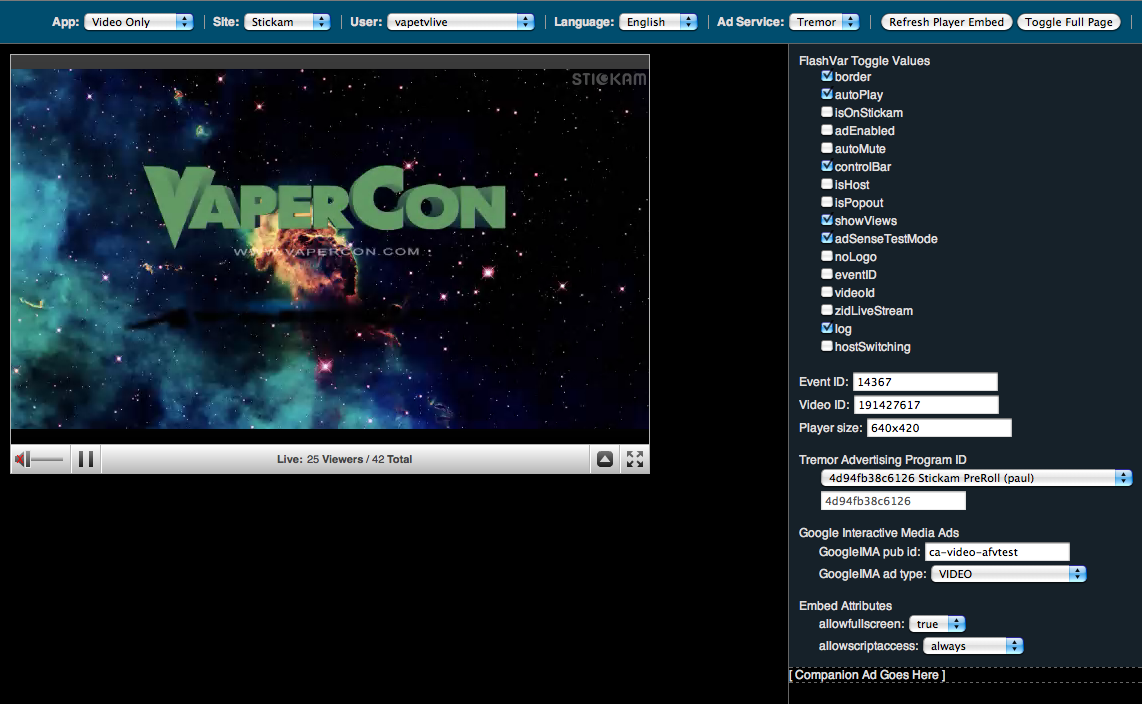Change the allowscriptaccess dropdown value

973,646
